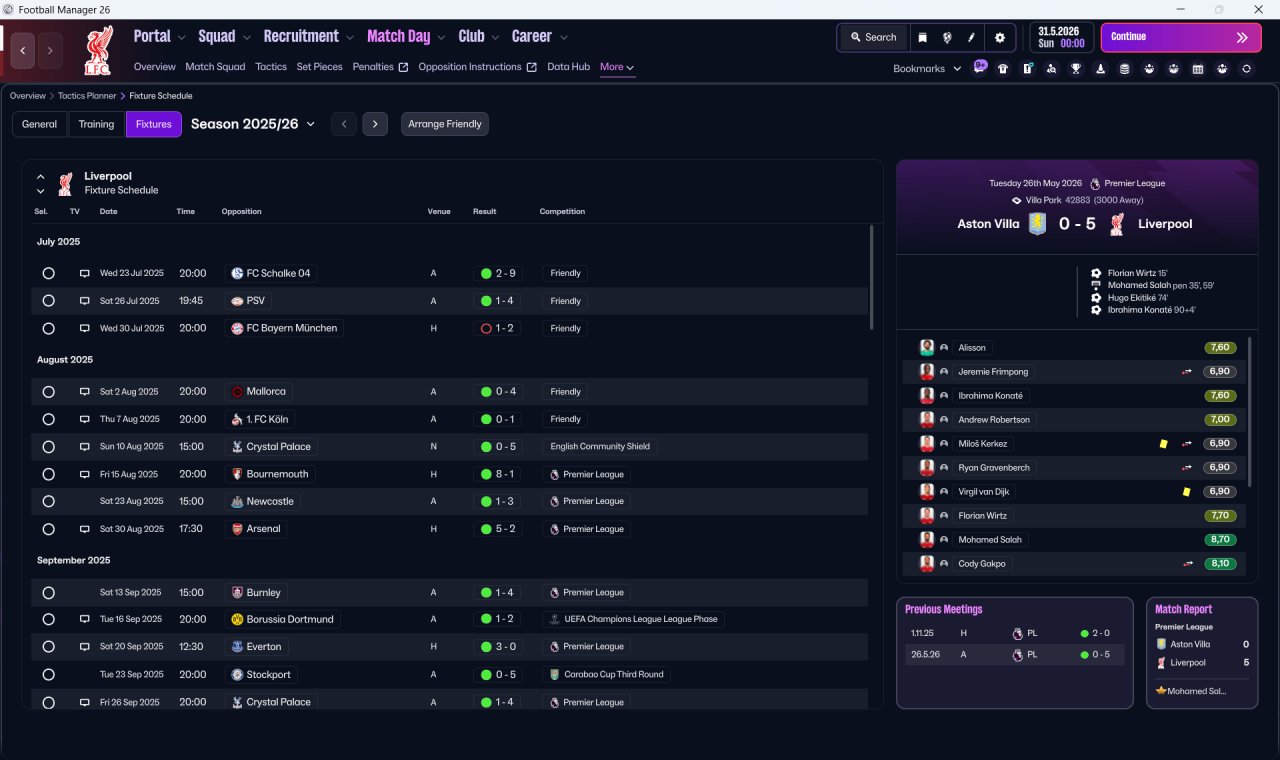Go forward with the right arrow navigation button
Screen dimensions: 1280x760
tap(50, 50)
